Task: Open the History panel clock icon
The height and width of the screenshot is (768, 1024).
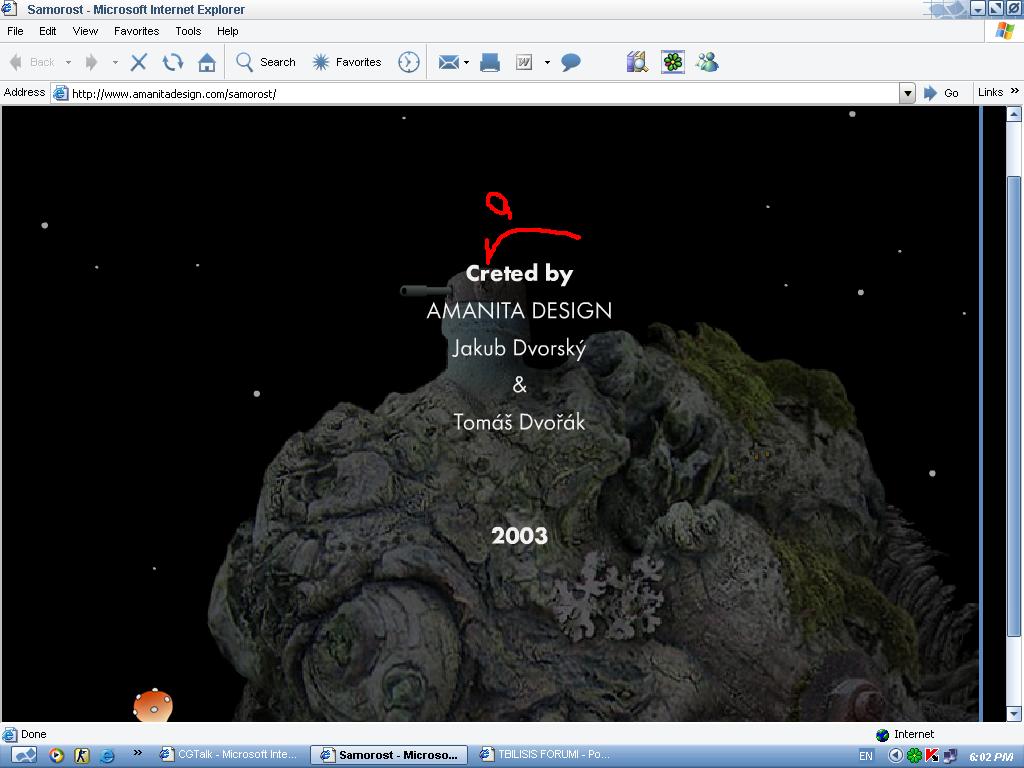Action: (409, 62)
